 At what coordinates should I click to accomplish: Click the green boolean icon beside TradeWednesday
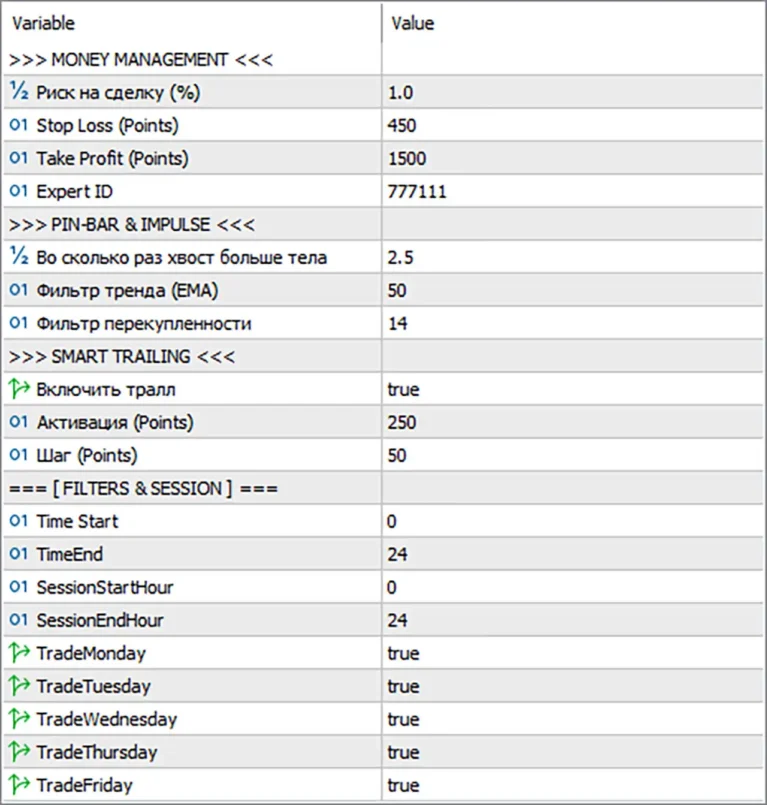(x=20, y=719)
